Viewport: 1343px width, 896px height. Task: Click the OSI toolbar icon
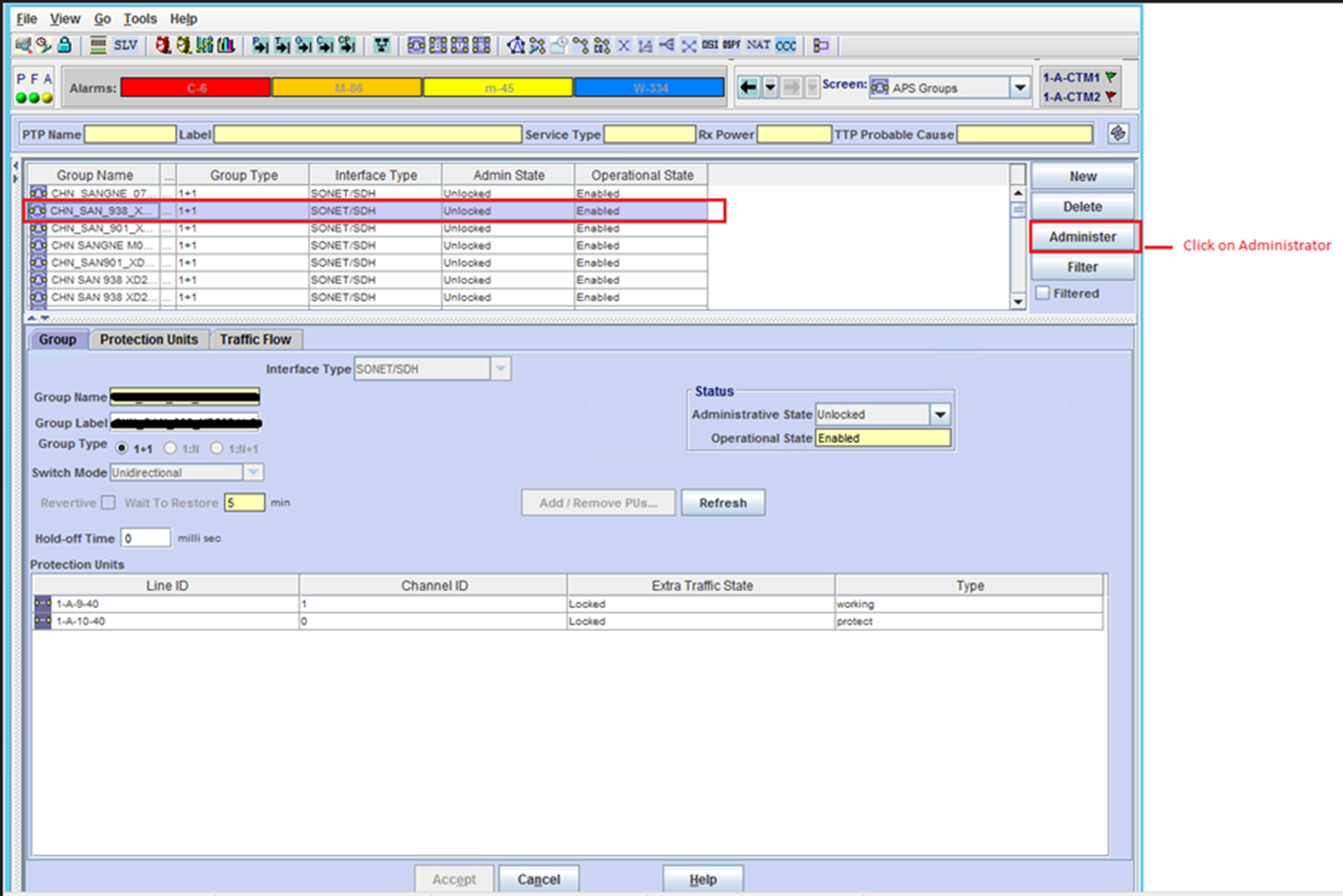(711, 45)
